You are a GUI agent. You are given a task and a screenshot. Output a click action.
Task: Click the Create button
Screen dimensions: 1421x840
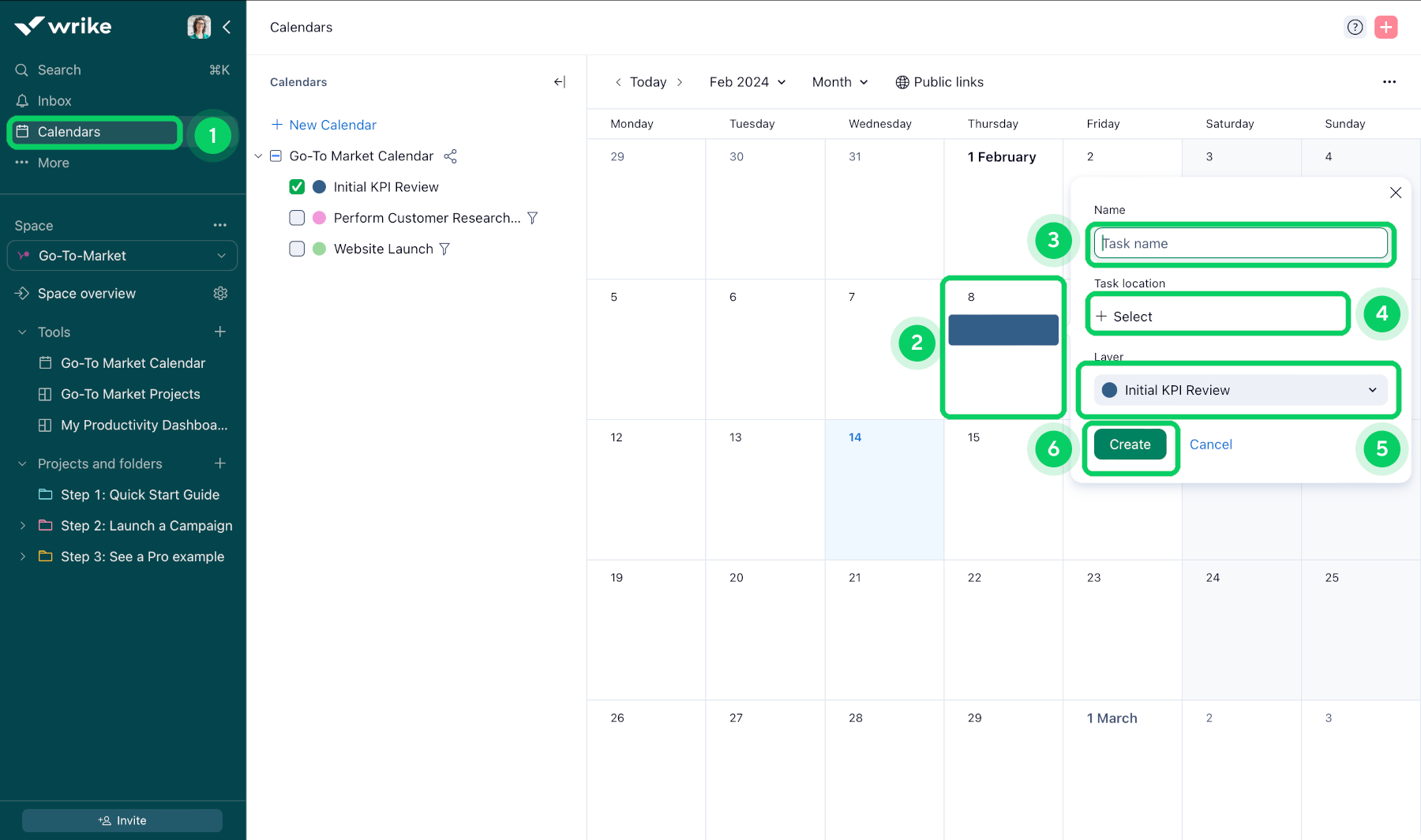point(1130,444)
